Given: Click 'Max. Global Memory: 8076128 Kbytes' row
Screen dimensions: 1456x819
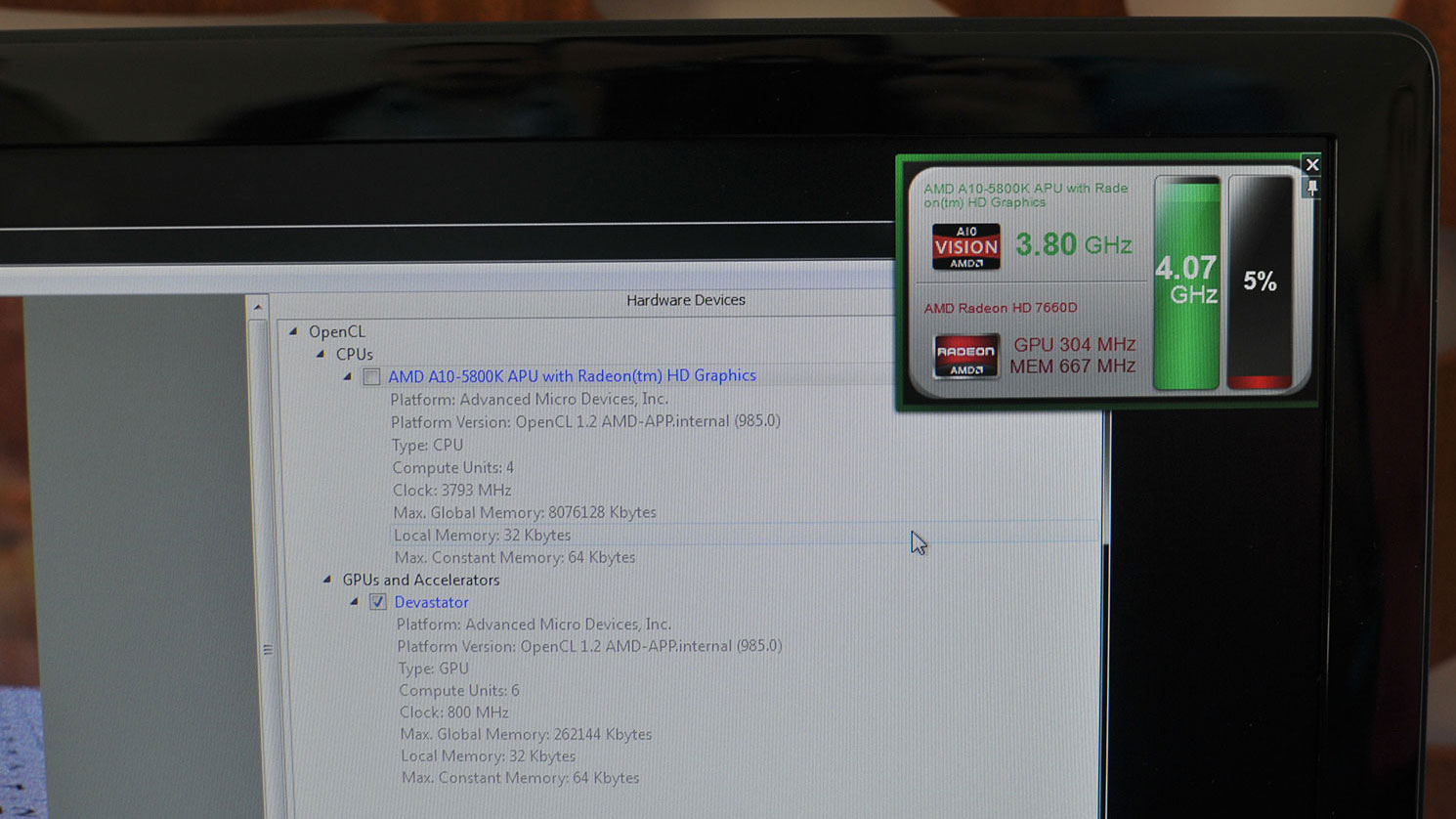Looking at the screenshot, I should click(524, 512).
